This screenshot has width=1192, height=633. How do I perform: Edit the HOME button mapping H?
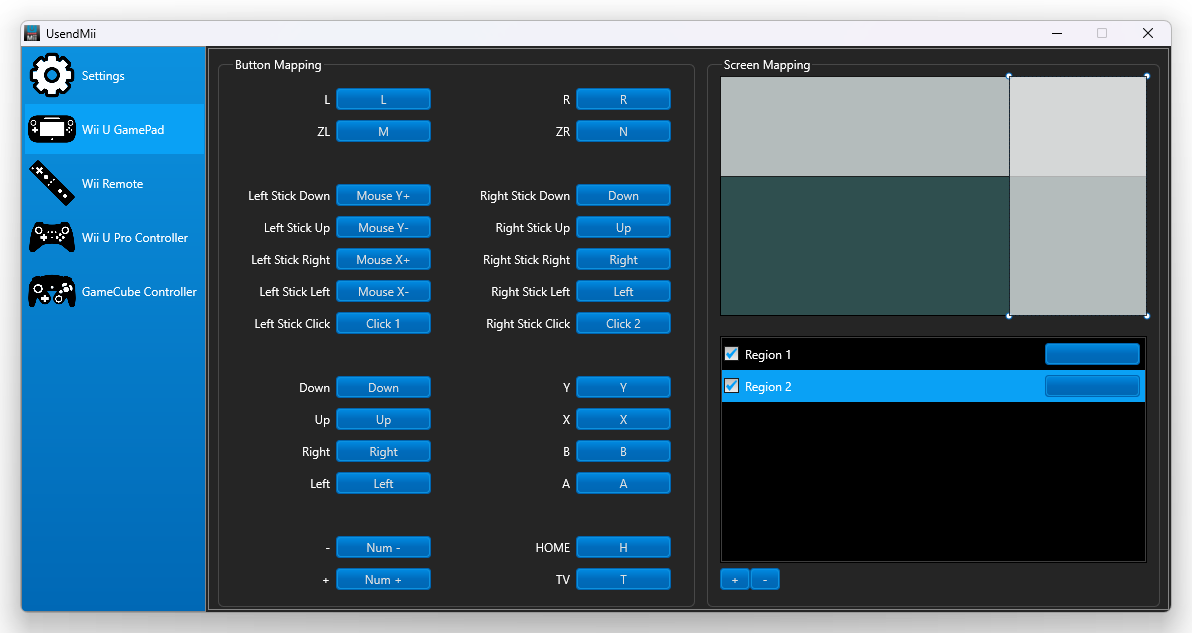[x=623, y=547]
